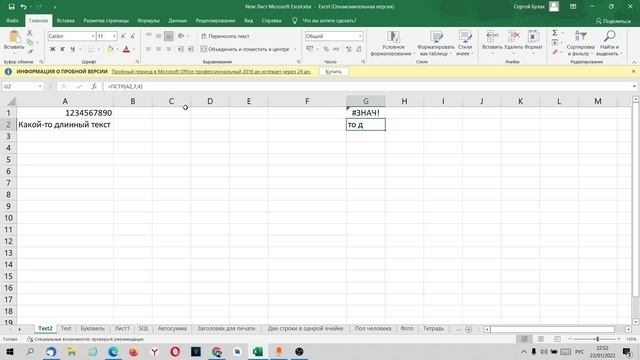This screenshot has height=360, width=640.
Task: Click the accounting number format icon
Action: [310, 49]
